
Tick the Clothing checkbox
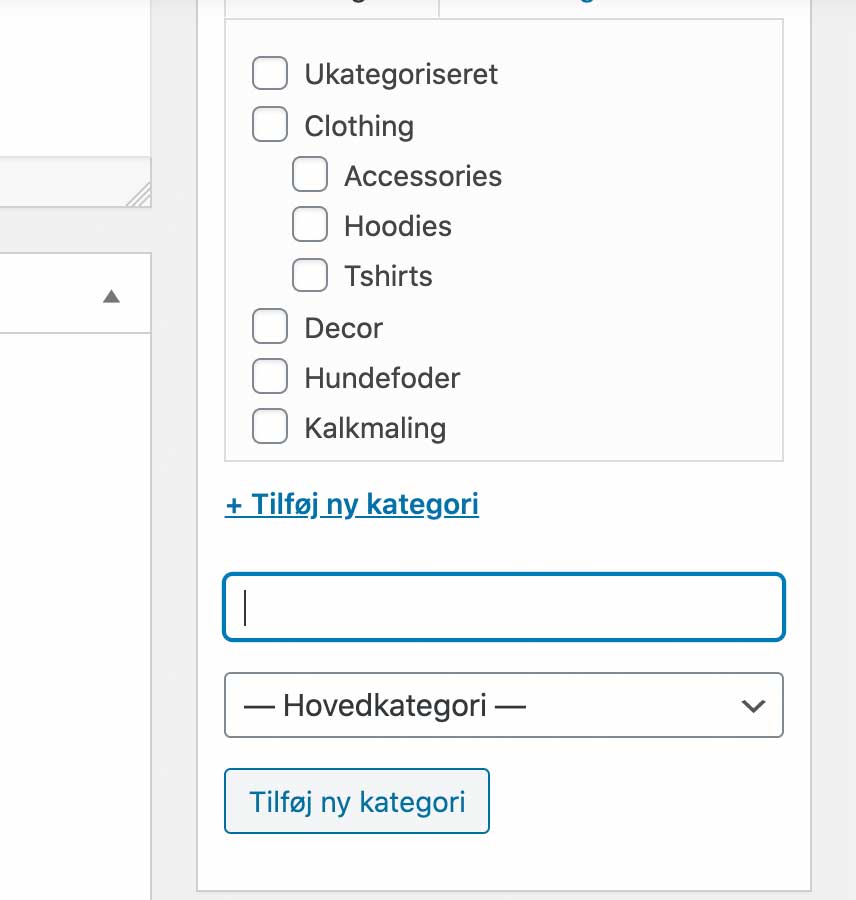(270, 125)
